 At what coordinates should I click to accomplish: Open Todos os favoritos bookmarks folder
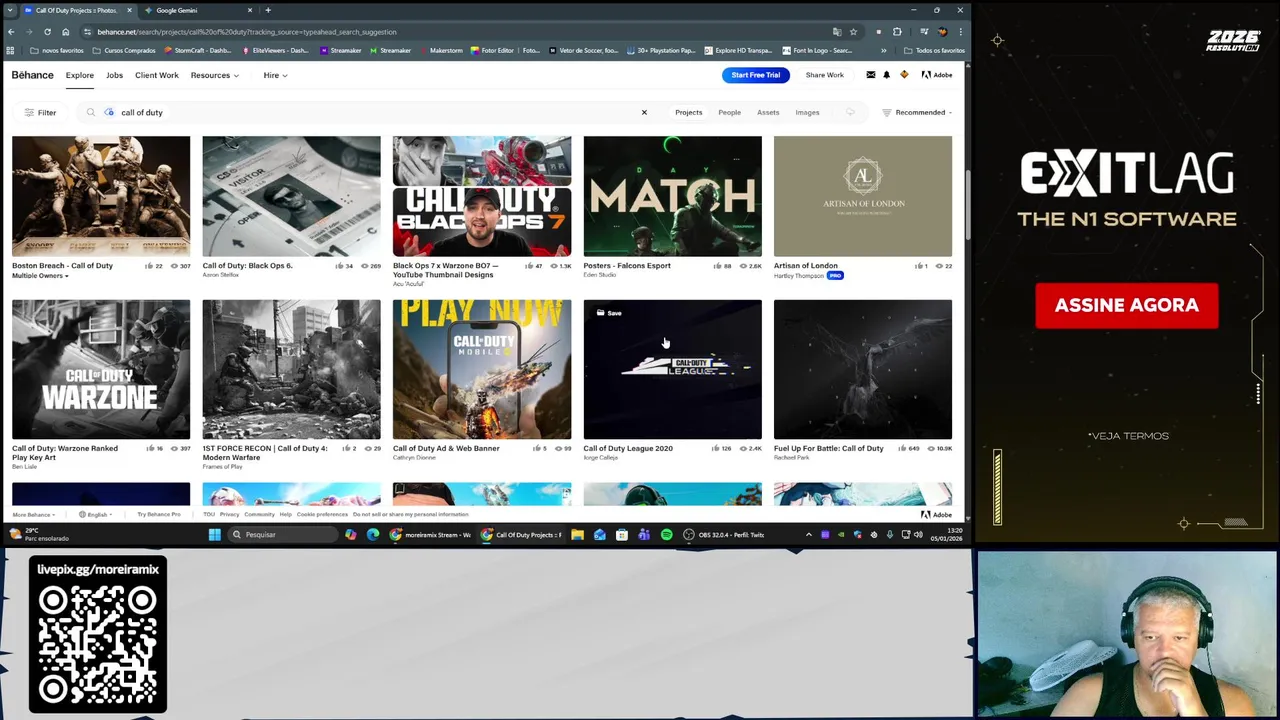coord(933,50)
